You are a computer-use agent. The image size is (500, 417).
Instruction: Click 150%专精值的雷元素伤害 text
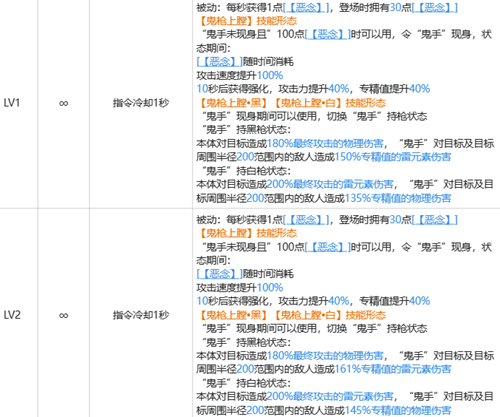tap(393, 157)
